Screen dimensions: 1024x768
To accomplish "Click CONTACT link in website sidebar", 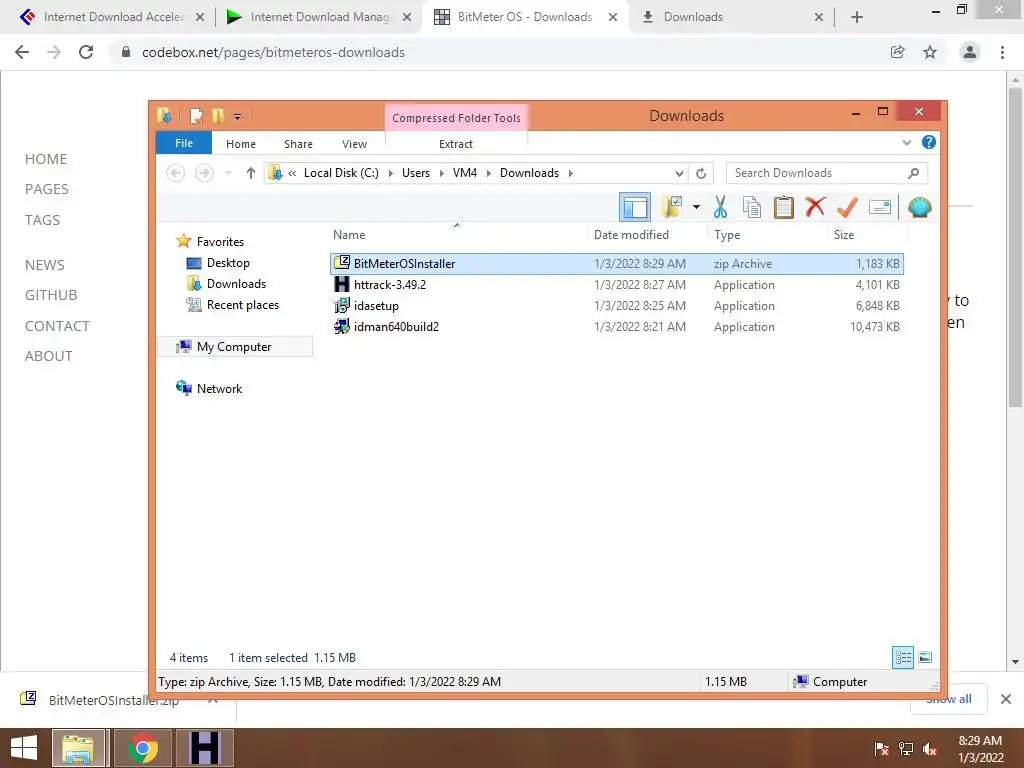I will [57, 326].
